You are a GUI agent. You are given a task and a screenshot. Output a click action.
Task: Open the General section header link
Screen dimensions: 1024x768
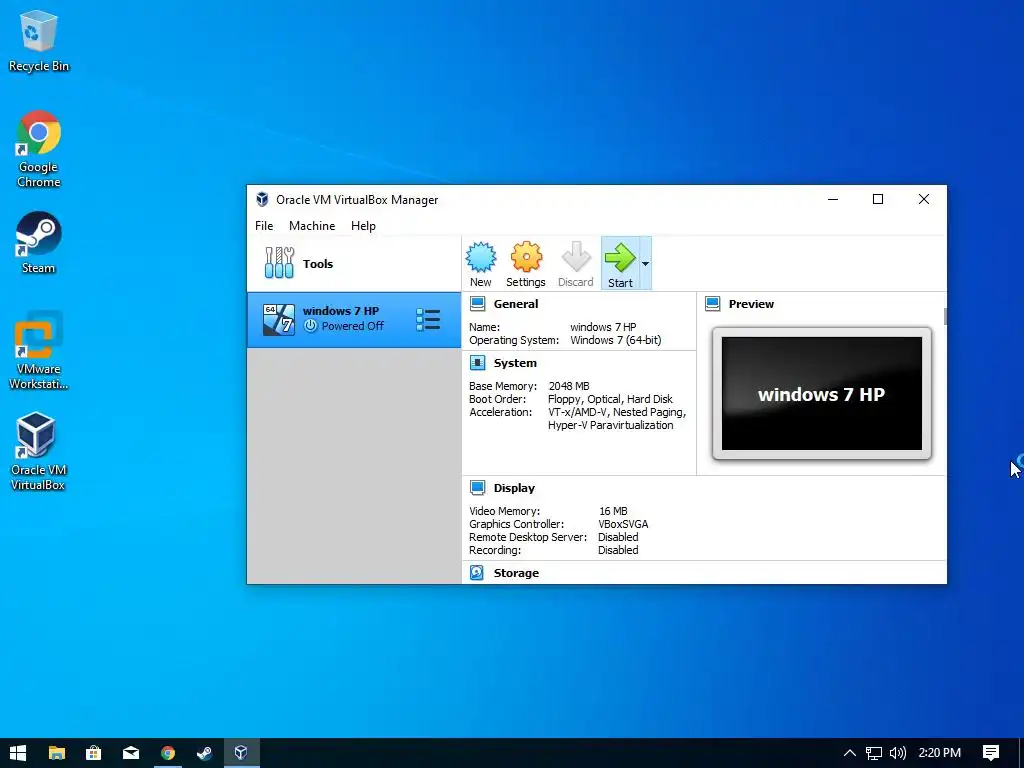pyautogui.click(x=516, y=304)
